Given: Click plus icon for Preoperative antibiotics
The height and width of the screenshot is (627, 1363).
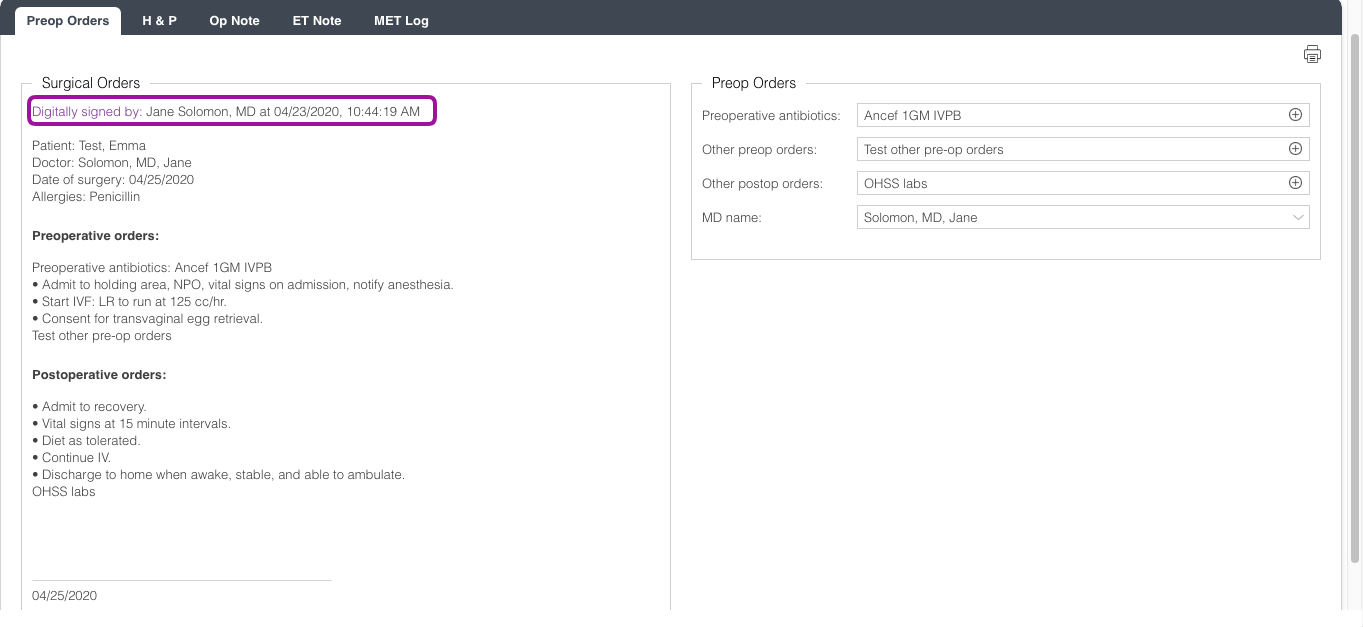Looking at the screenshot, I should click(1295, 116).
